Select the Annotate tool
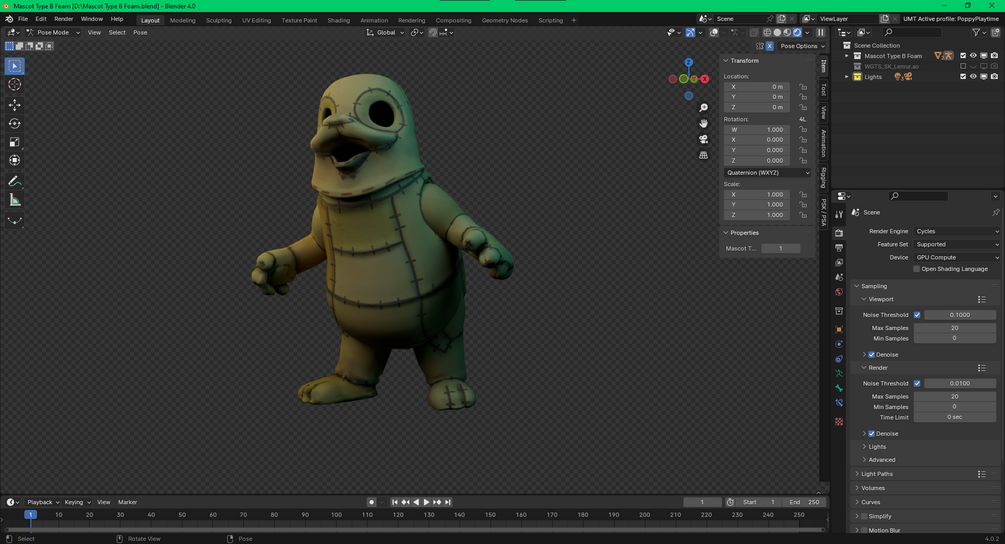 click(x=14, y=181)
